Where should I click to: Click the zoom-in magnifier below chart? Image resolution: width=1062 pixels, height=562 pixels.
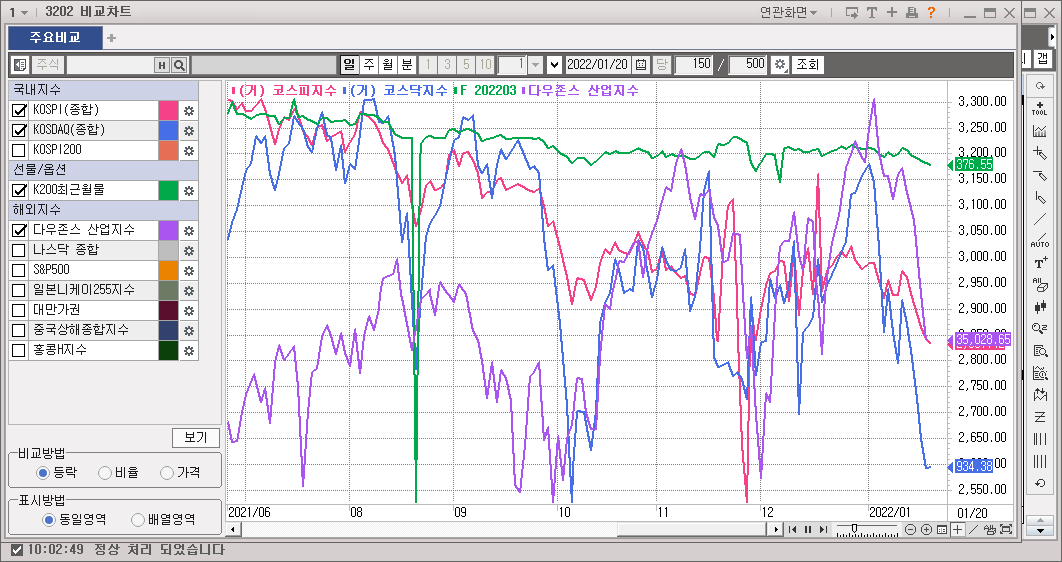tap(926, 529)
